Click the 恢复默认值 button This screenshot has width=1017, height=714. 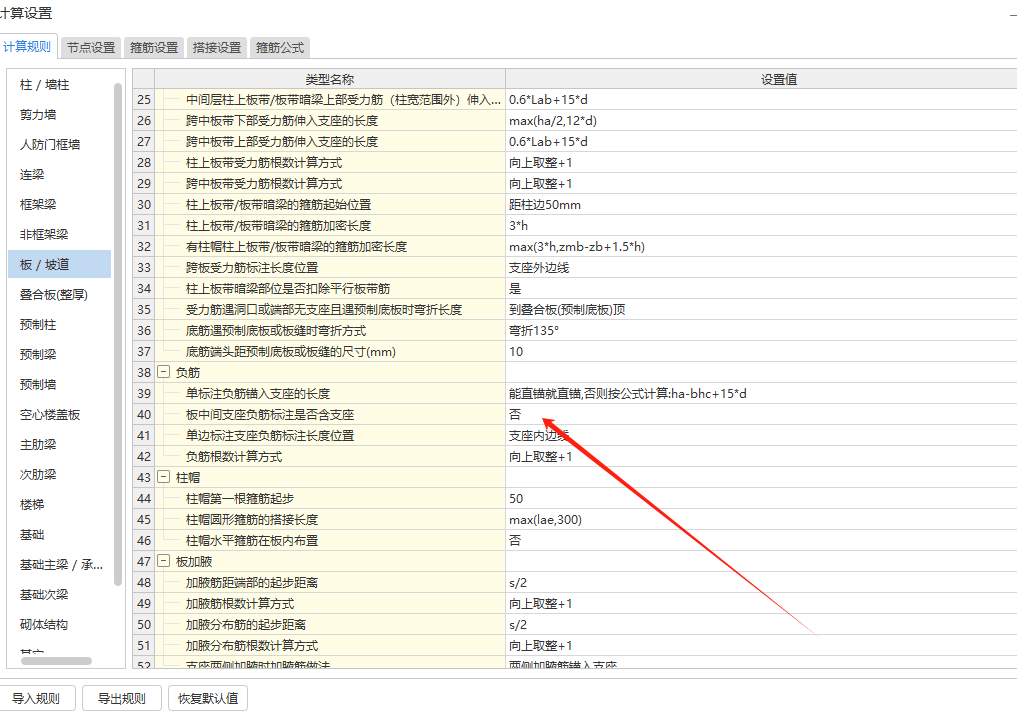coord(208,698)
